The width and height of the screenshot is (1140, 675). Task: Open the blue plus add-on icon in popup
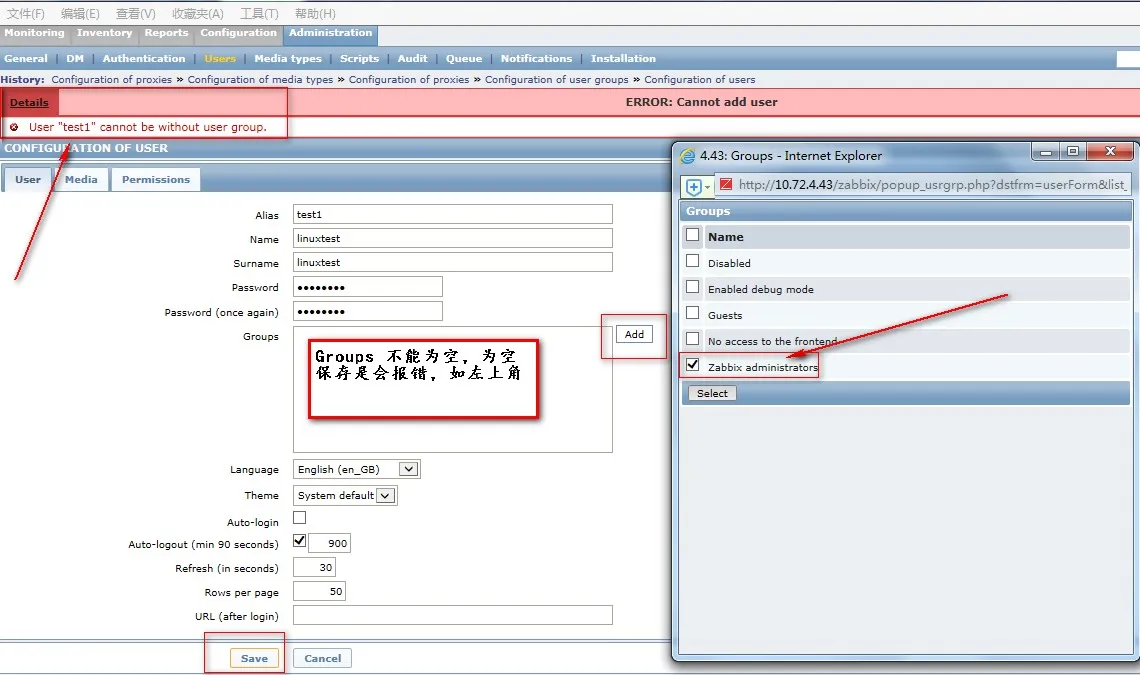(x=694, y=187)
